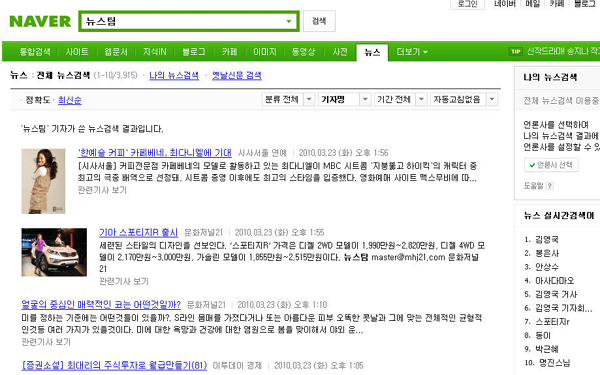Viewport: 600px width, 375px height.
Task: View 관련기사 보기 under 스포티지R article
Action: coord(124,281)
